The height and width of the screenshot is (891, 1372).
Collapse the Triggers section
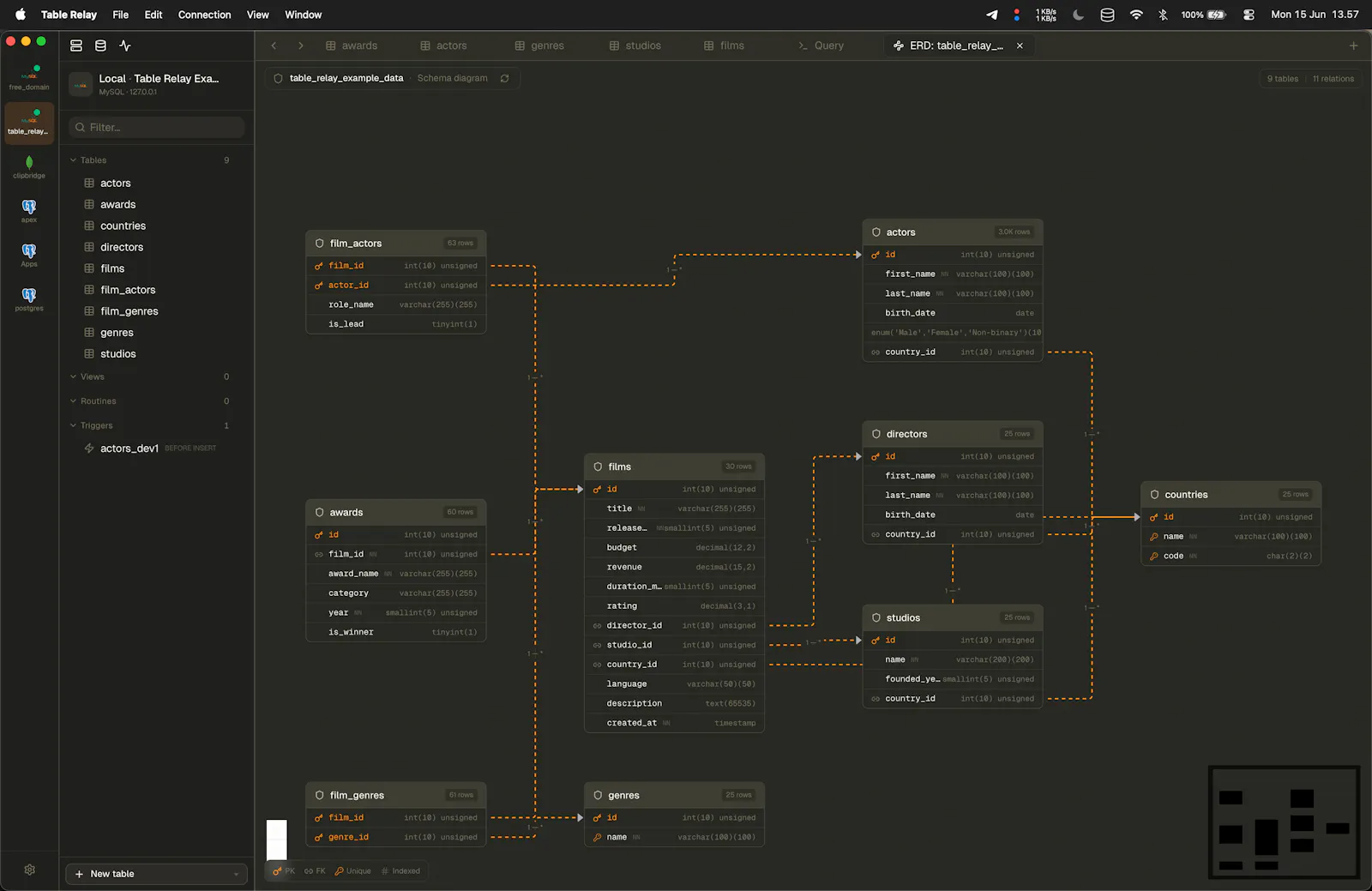[x=74, y=425]
